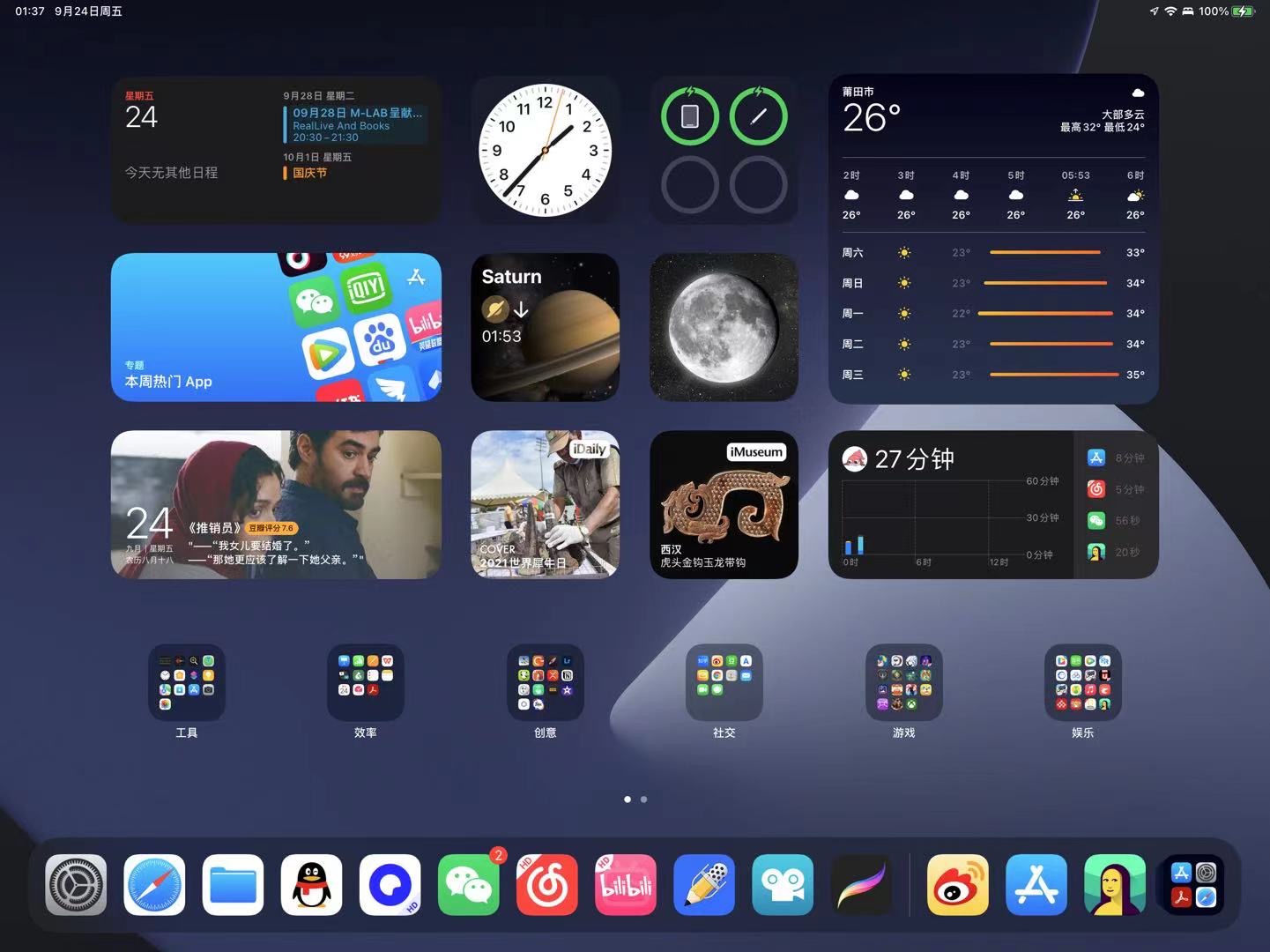
Task: Open the blue circle HD app in dock
Action: tap(390, 885)
